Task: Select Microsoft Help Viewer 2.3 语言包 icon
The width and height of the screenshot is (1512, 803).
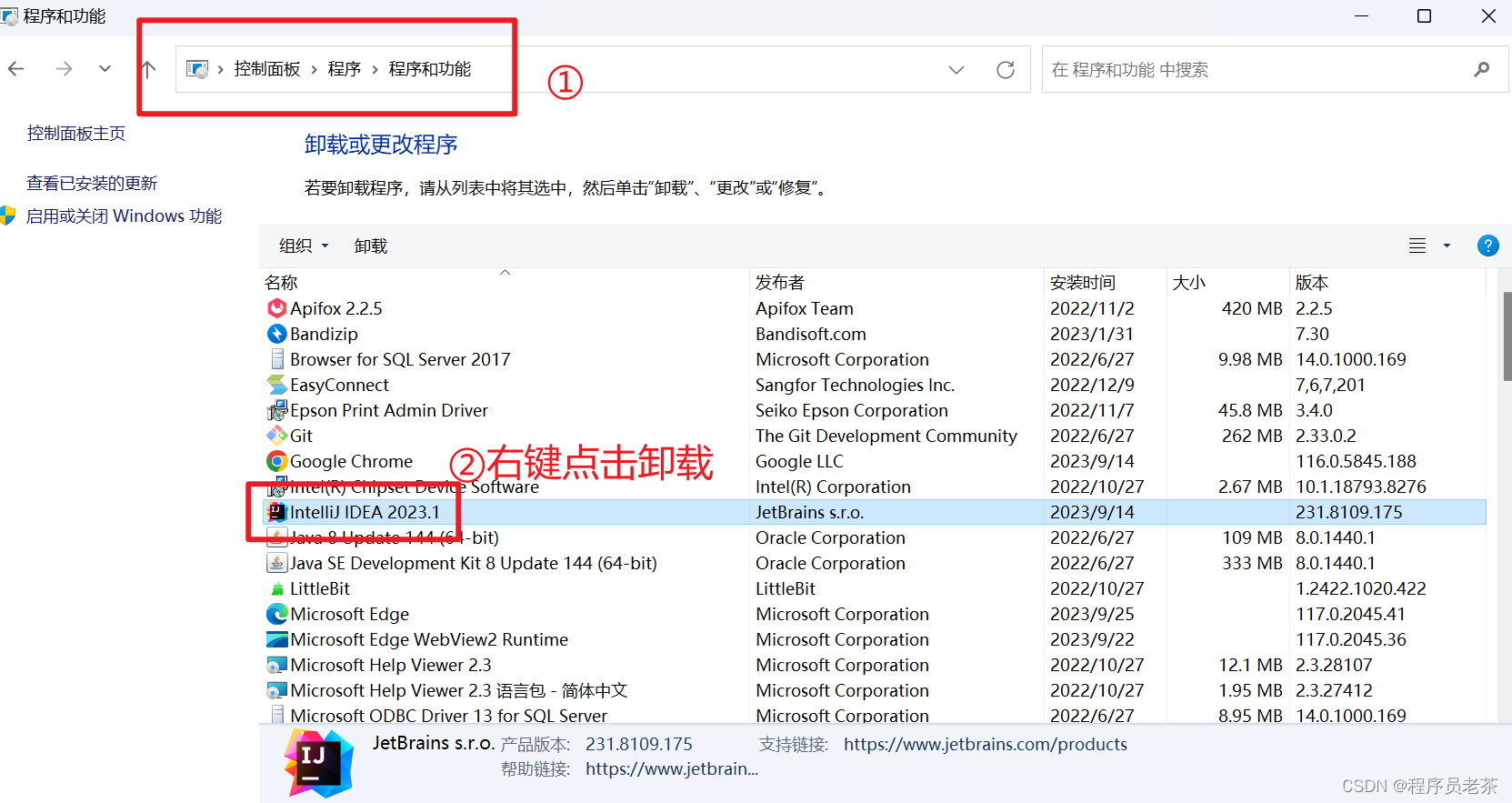Action: [277, 690]
